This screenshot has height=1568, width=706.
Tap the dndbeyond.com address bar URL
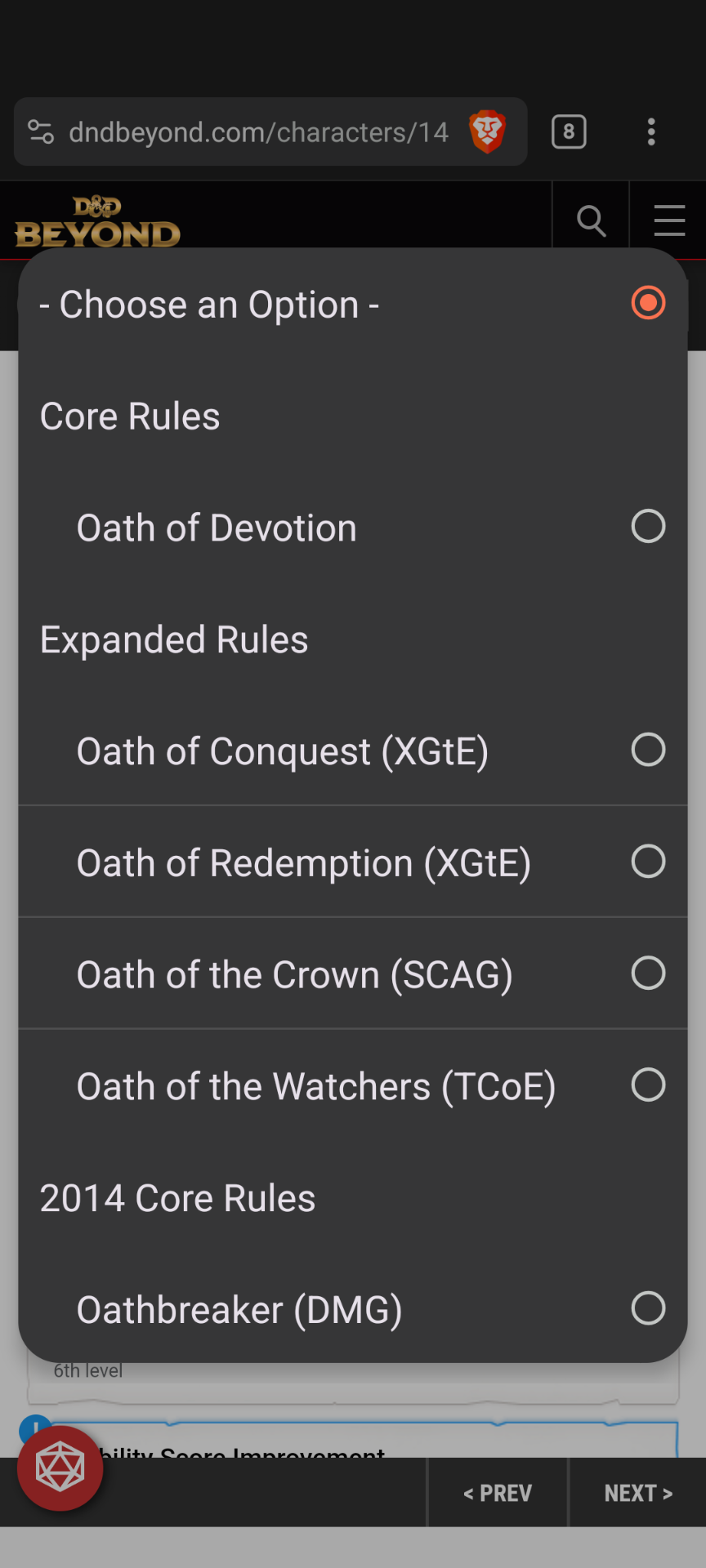tap(258, 131)
